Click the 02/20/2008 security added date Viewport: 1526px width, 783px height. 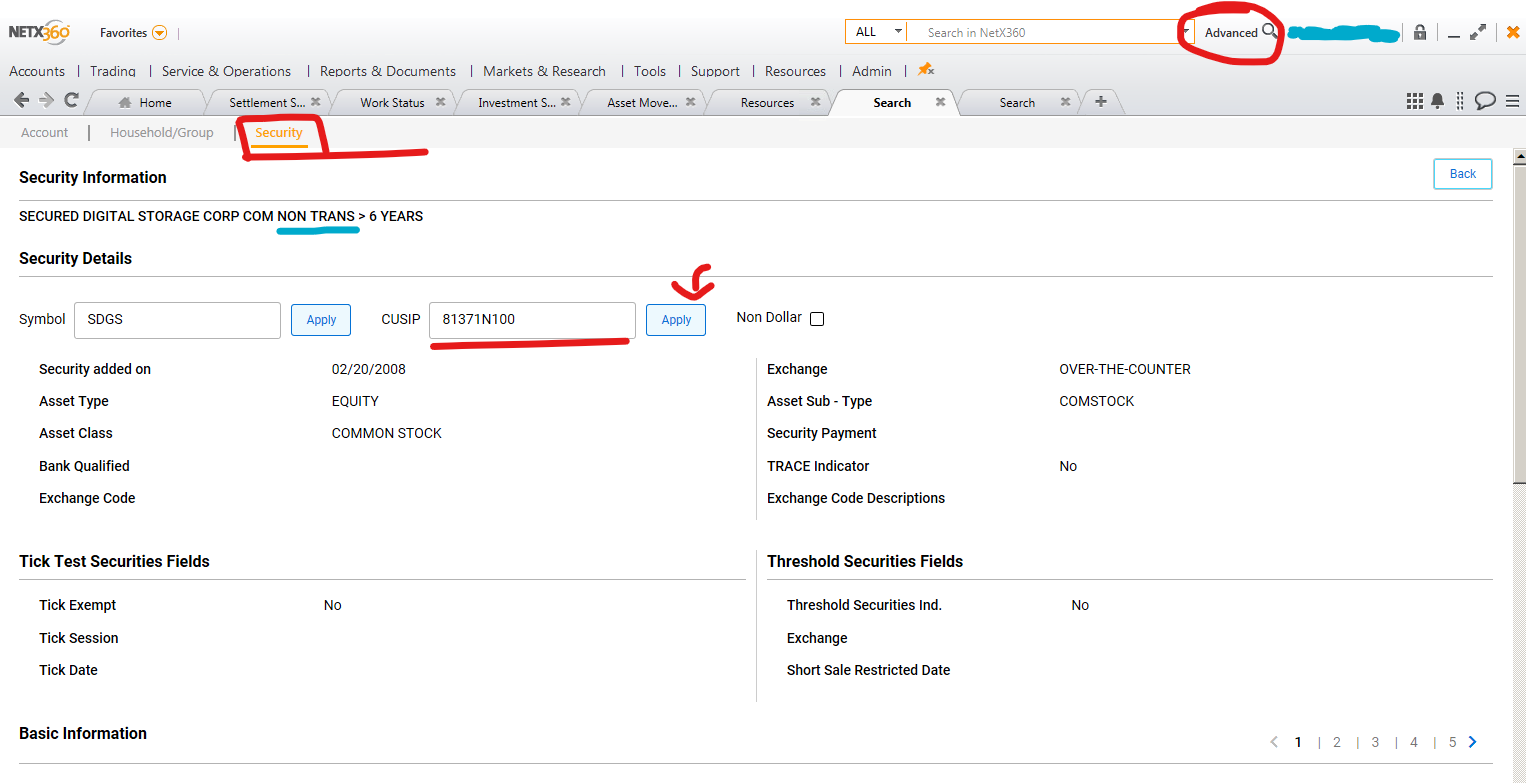pyautogui.click(x=369, y=369)
